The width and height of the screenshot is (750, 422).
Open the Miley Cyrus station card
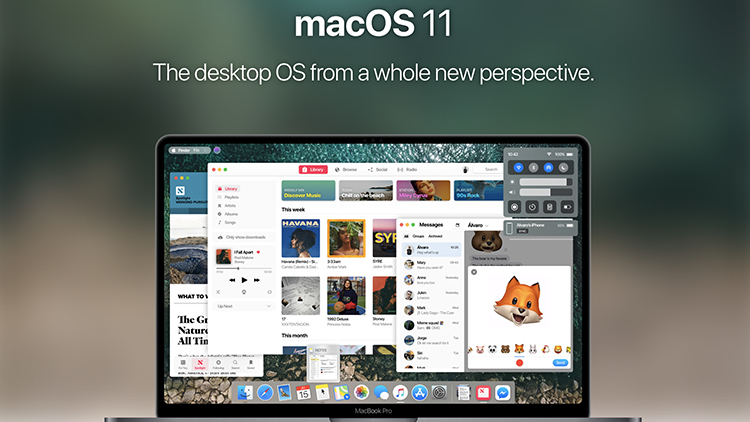[x=423, y=190]
